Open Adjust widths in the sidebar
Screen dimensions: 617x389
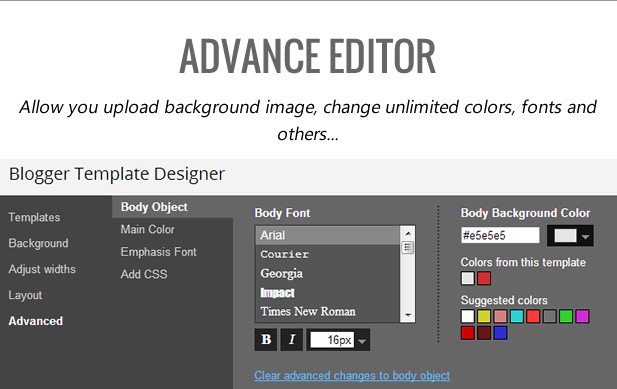click(42, 269)
